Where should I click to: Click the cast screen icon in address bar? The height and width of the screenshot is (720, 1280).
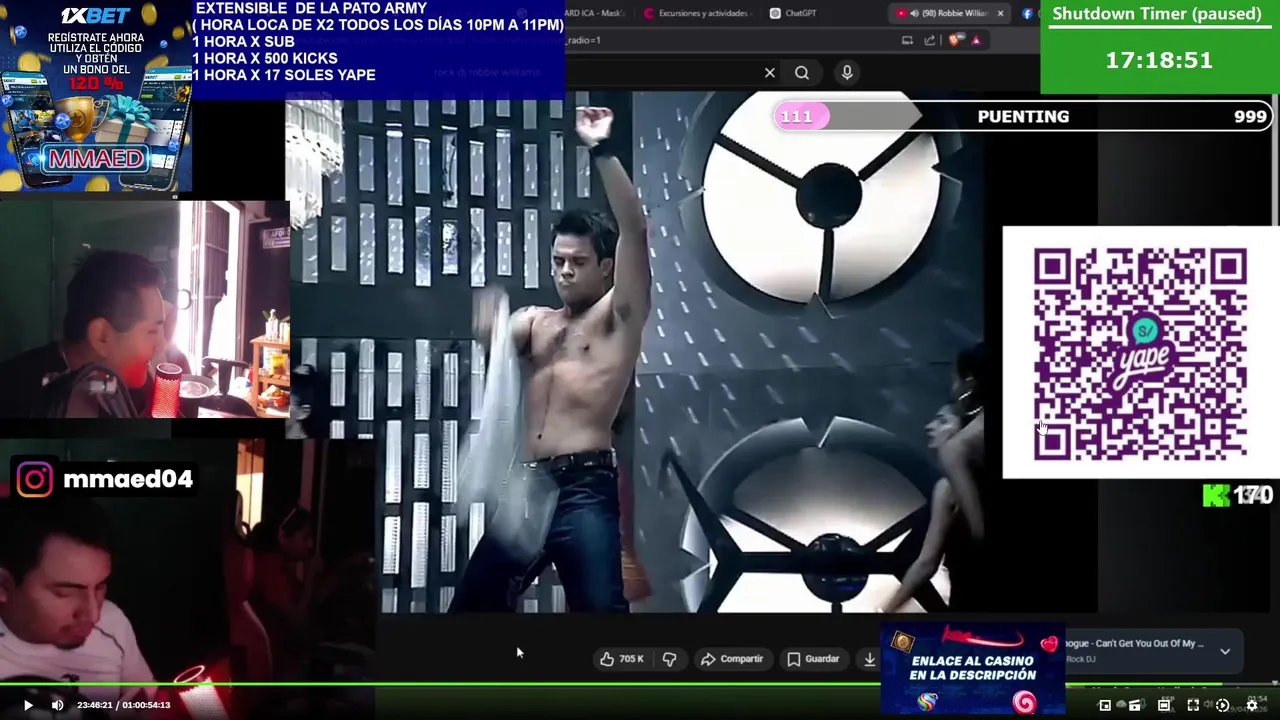[x=907, y=40]
